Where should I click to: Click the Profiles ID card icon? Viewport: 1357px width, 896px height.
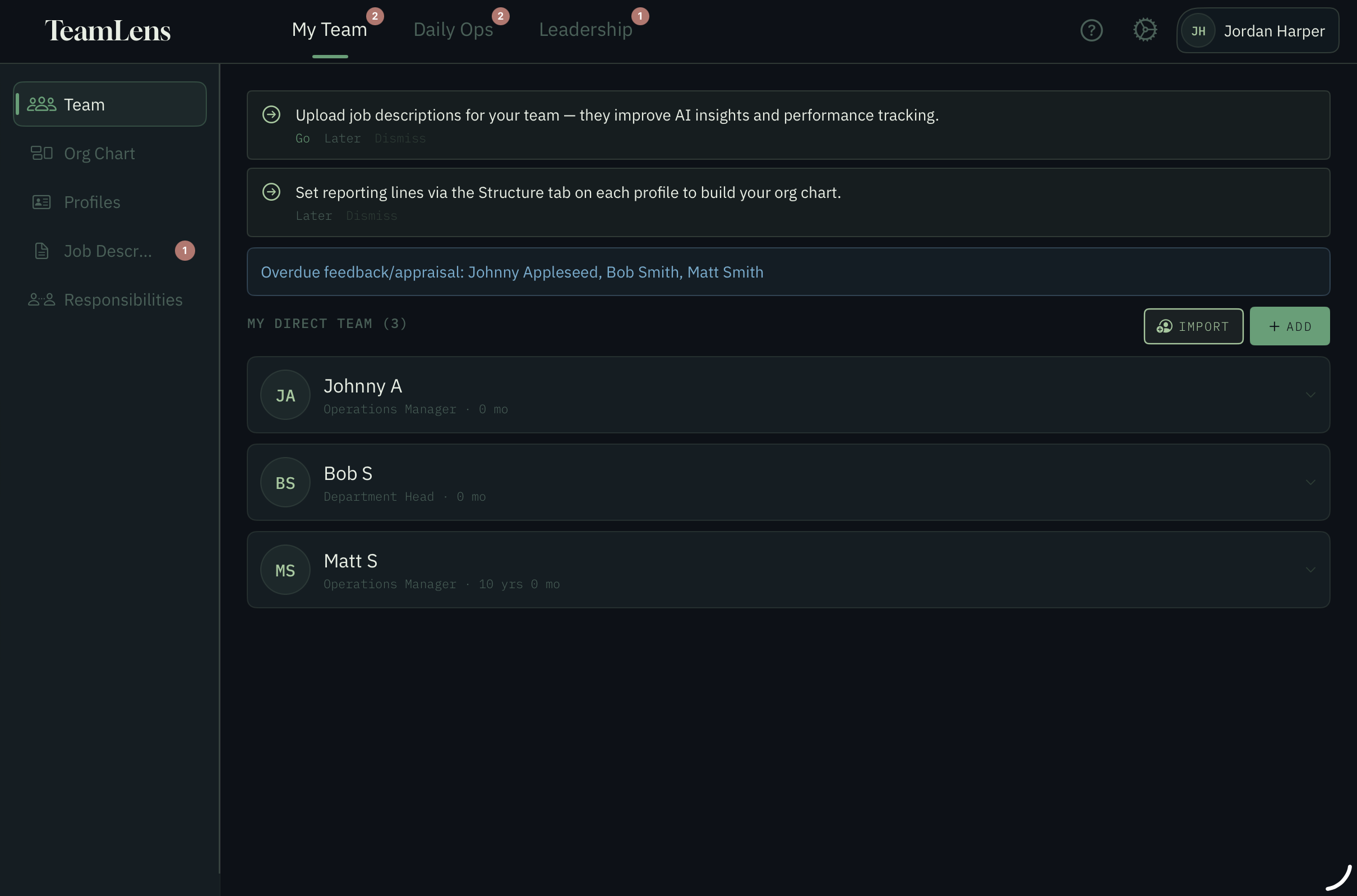[x=41, y=202]
